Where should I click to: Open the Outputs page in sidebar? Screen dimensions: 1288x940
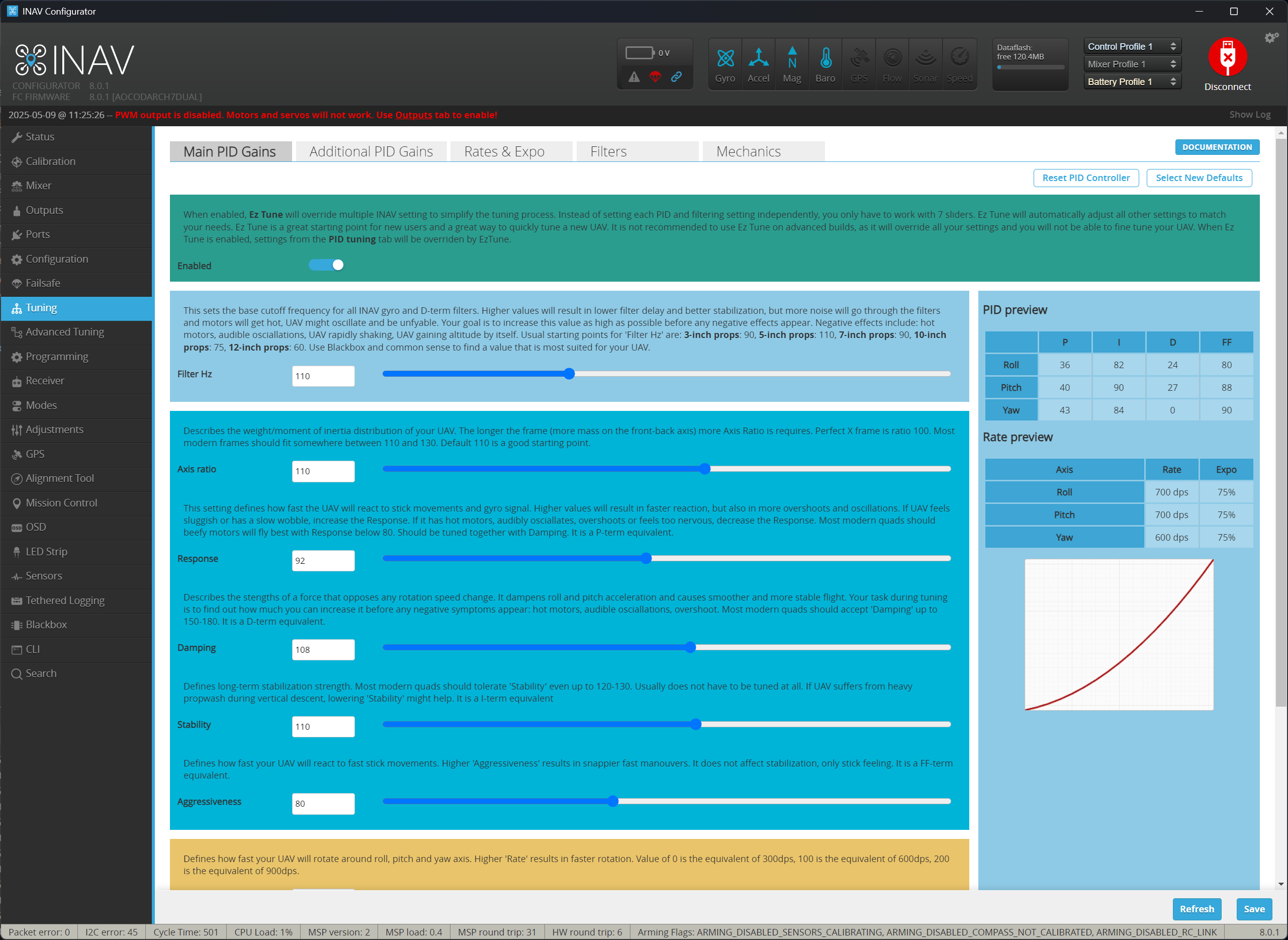click(76, 211)
